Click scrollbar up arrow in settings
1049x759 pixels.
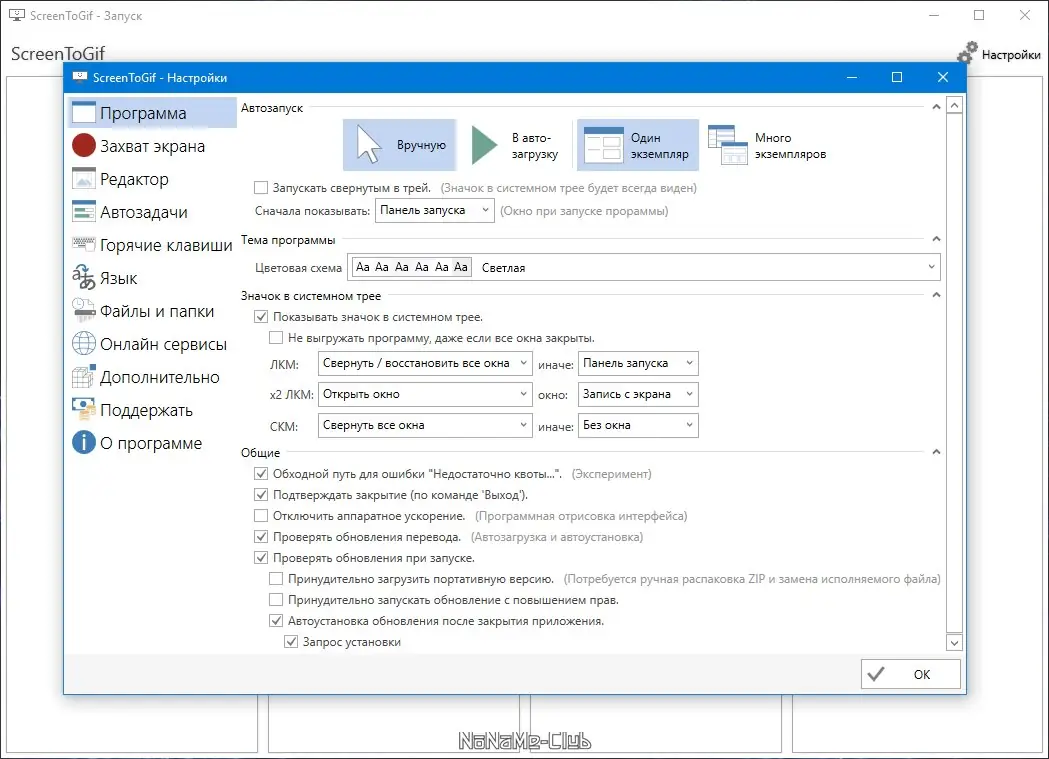pyautogui.click(x=955, y=106)
